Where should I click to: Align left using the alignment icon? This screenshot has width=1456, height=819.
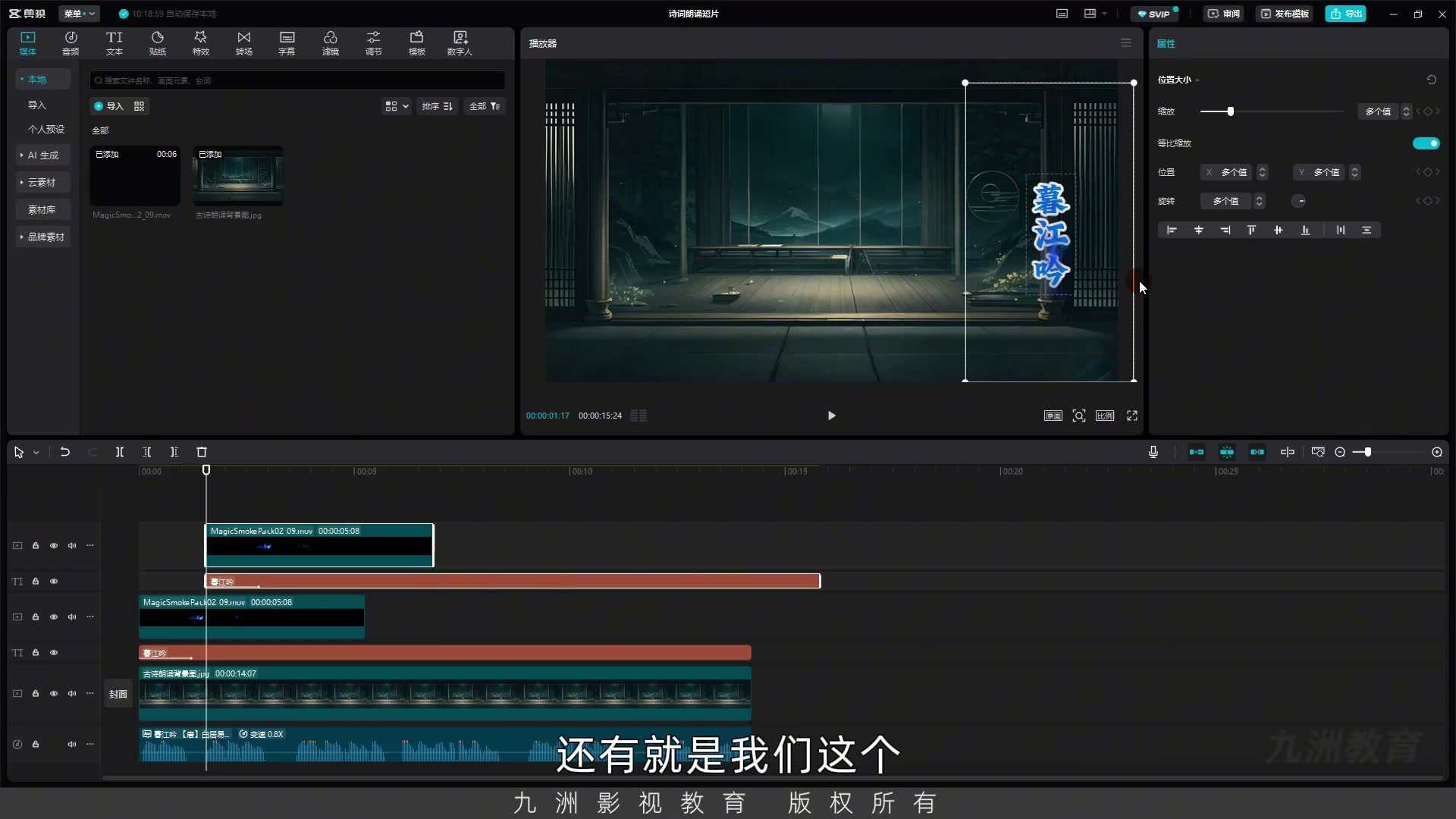tap(1172, 230)
